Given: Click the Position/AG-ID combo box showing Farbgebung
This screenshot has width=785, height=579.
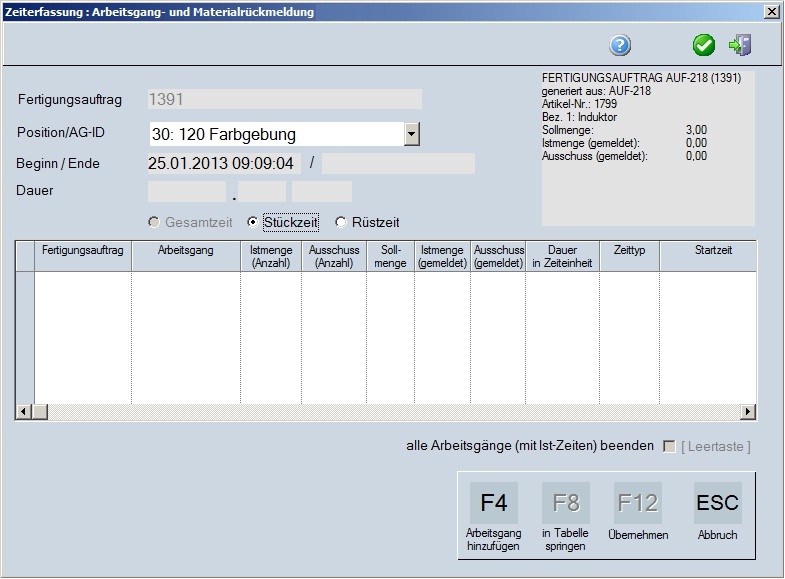Looking at the screenshot, I should [275, 134].
